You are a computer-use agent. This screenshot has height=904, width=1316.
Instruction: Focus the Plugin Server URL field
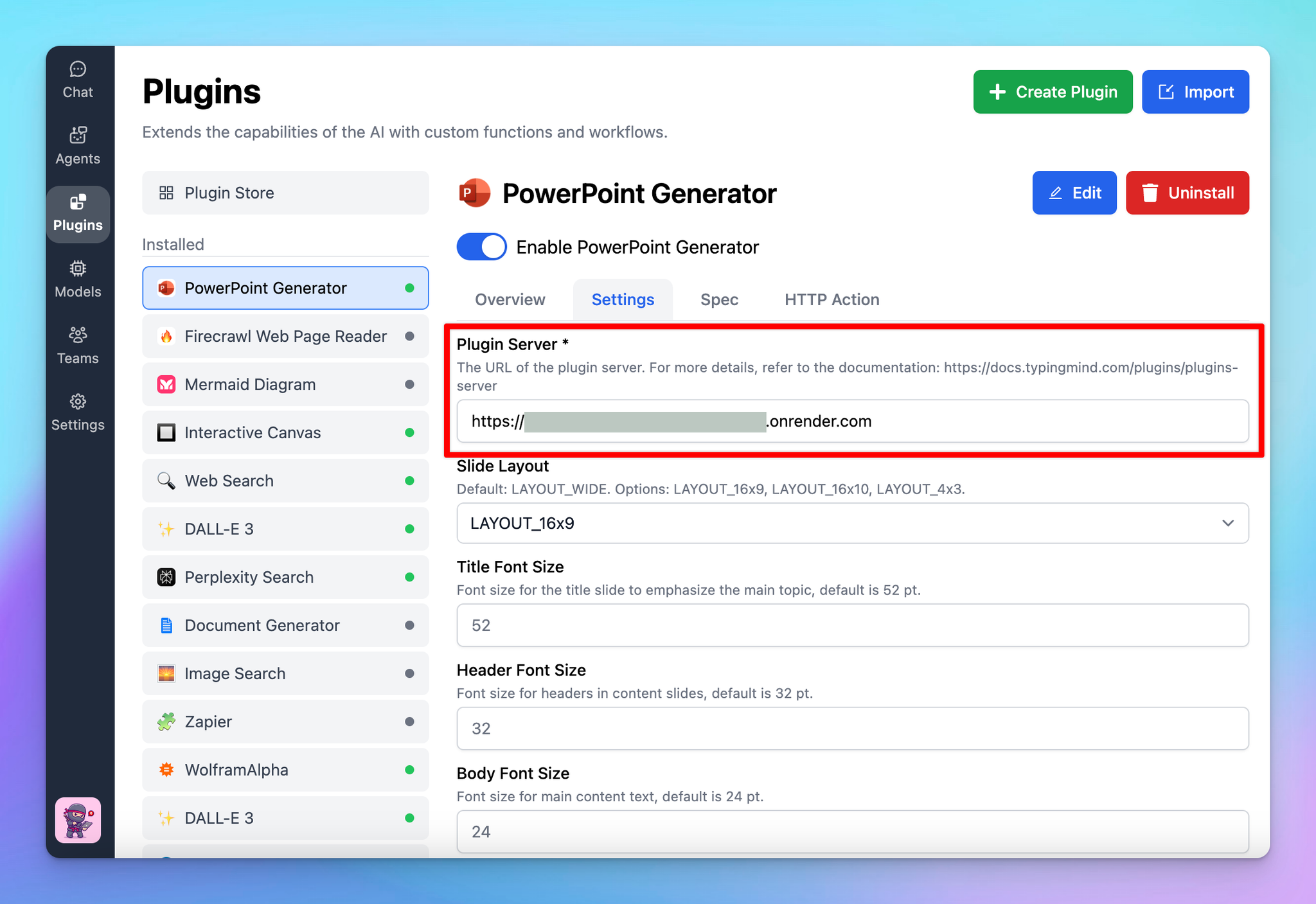tap(853, 421)
